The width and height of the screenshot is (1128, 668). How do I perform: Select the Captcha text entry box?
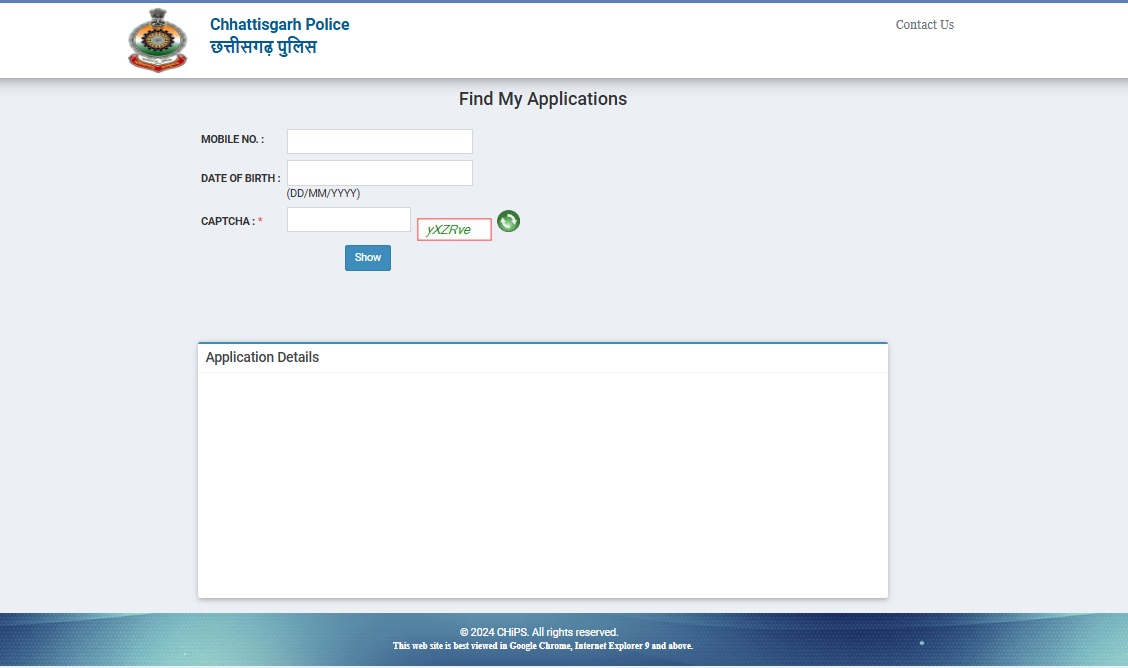tap(348, 220)
